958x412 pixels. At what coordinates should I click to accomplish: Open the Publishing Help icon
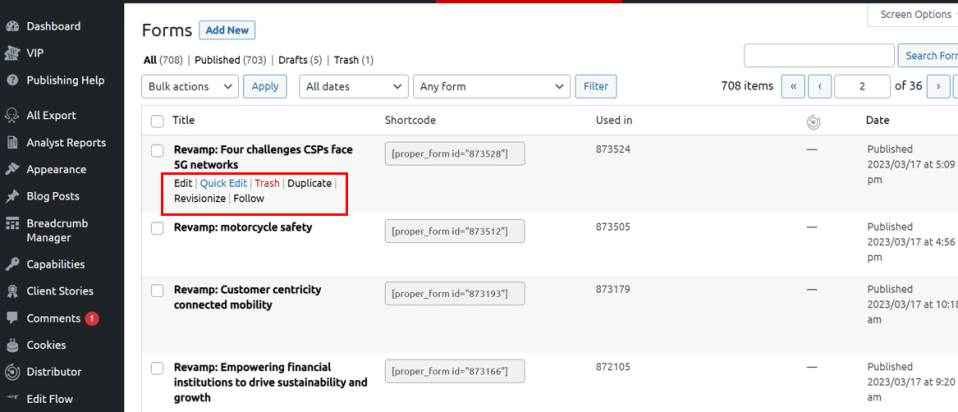coord(12,80)
